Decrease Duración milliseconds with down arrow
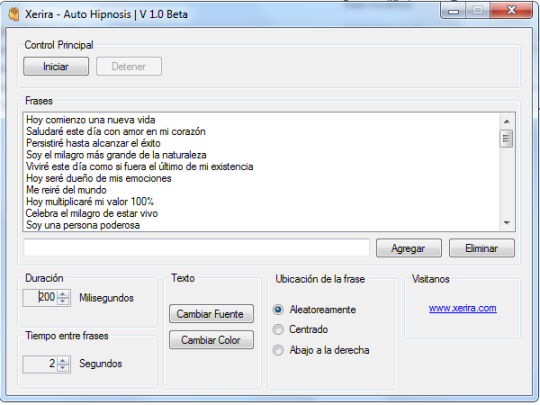 pyautogui.click(x=63, y=301)
